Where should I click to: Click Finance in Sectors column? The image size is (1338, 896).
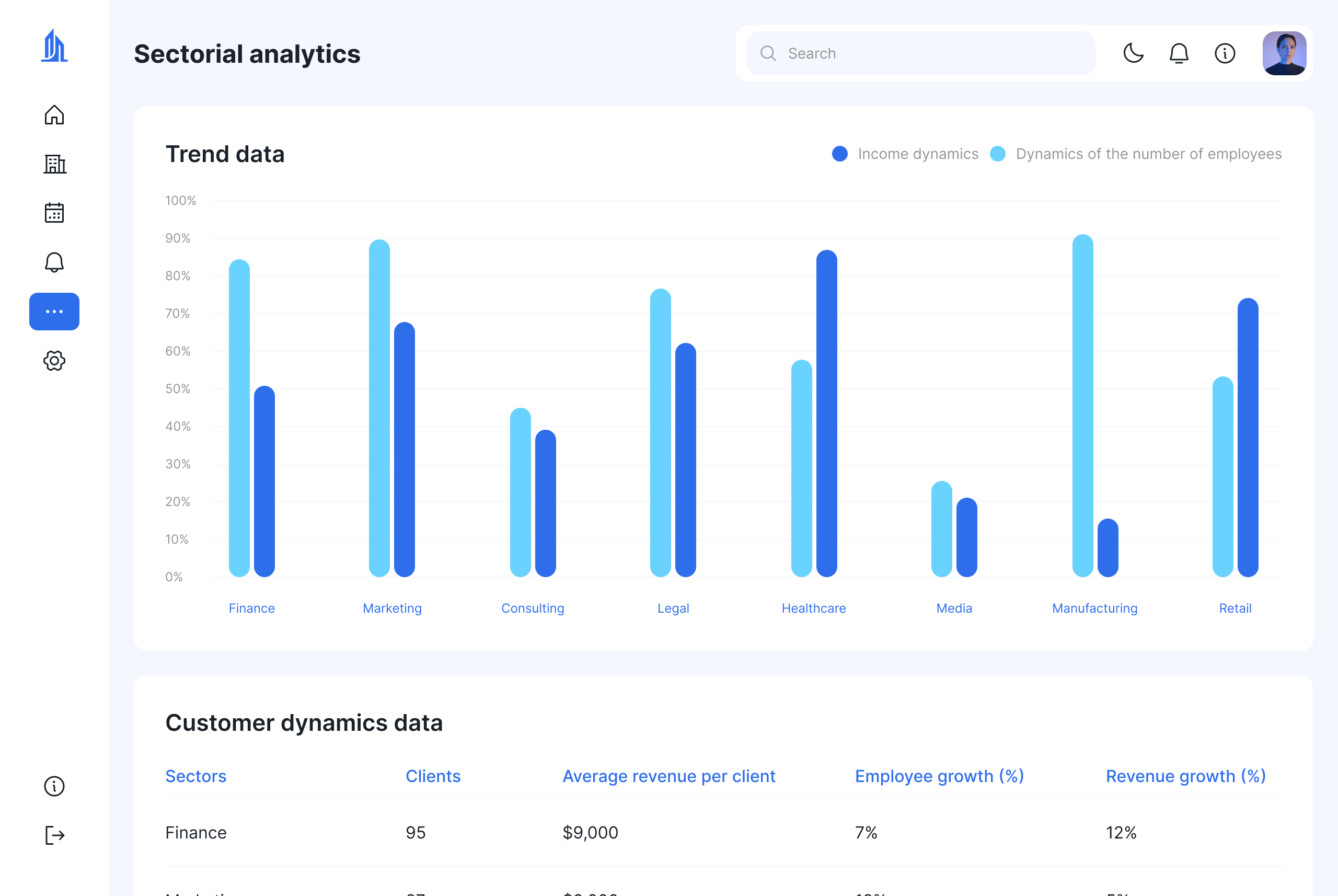pos(195,833)
